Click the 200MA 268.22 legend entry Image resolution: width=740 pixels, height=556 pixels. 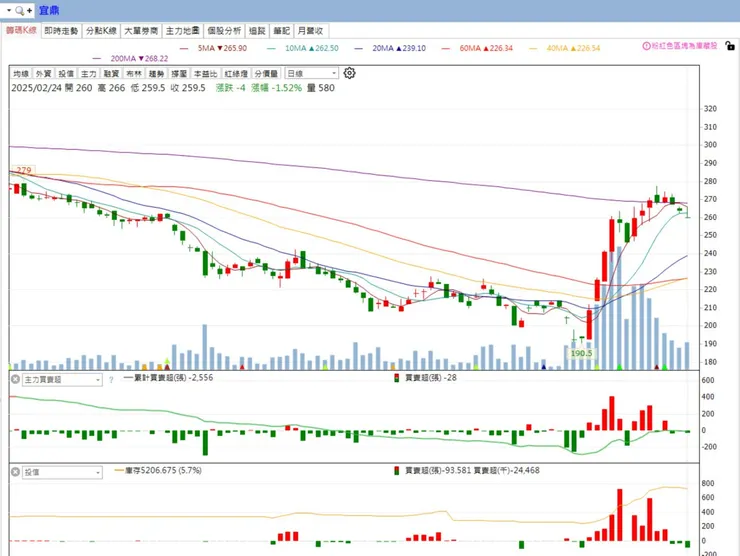coord(131,59)
